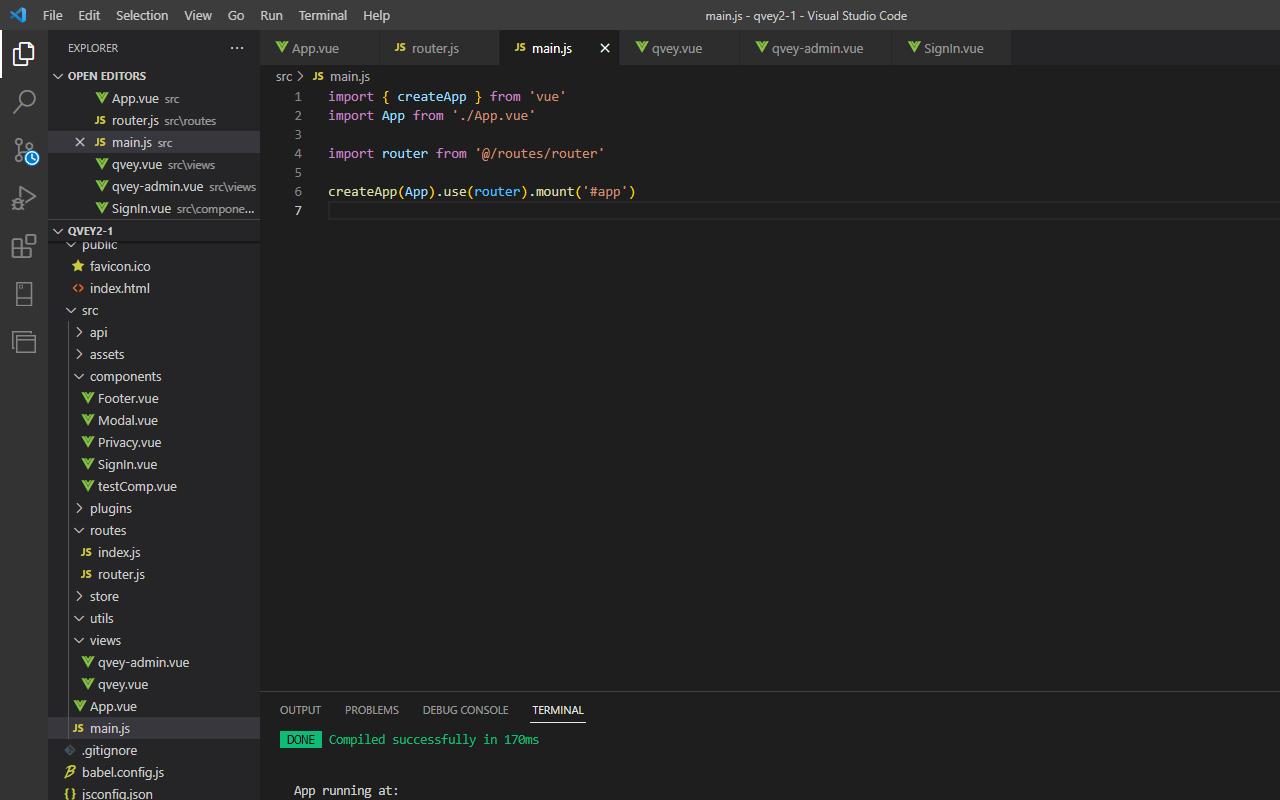
Task: Open App.vue in Open Editors list
Action: pos(154,98)
